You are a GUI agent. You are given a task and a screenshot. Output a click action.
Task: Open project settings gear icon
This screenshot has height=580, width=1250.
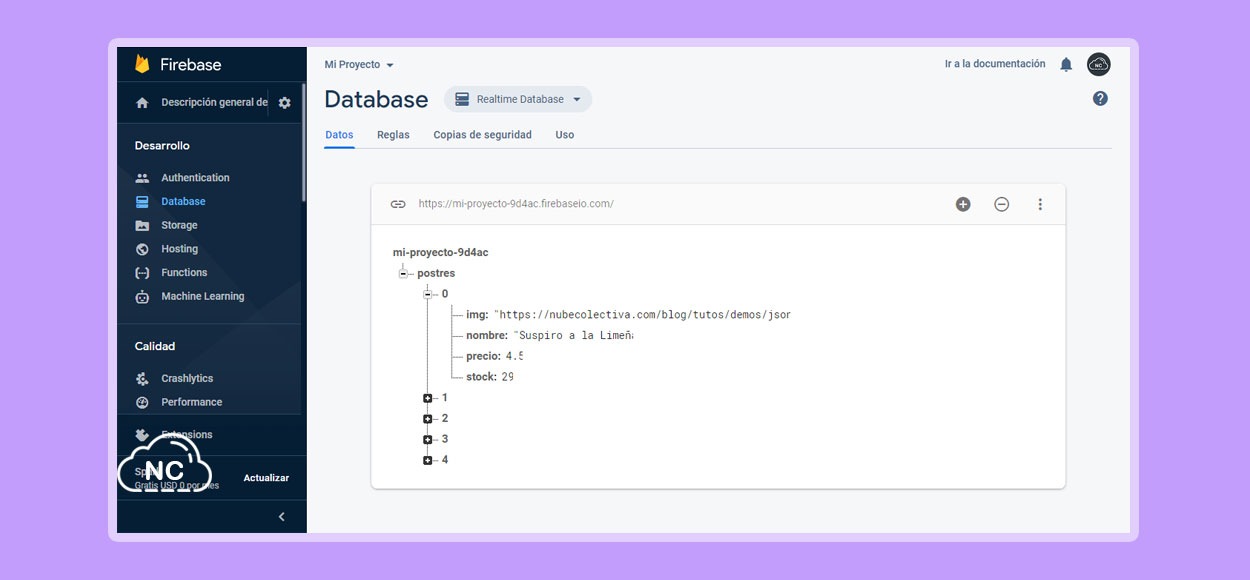[285, 102]
